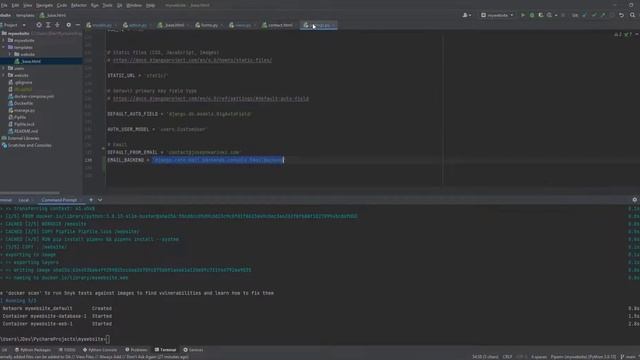The image size is (640, 360).
Task: Select .gitignore in the project tree
Action: pos(23,82)
